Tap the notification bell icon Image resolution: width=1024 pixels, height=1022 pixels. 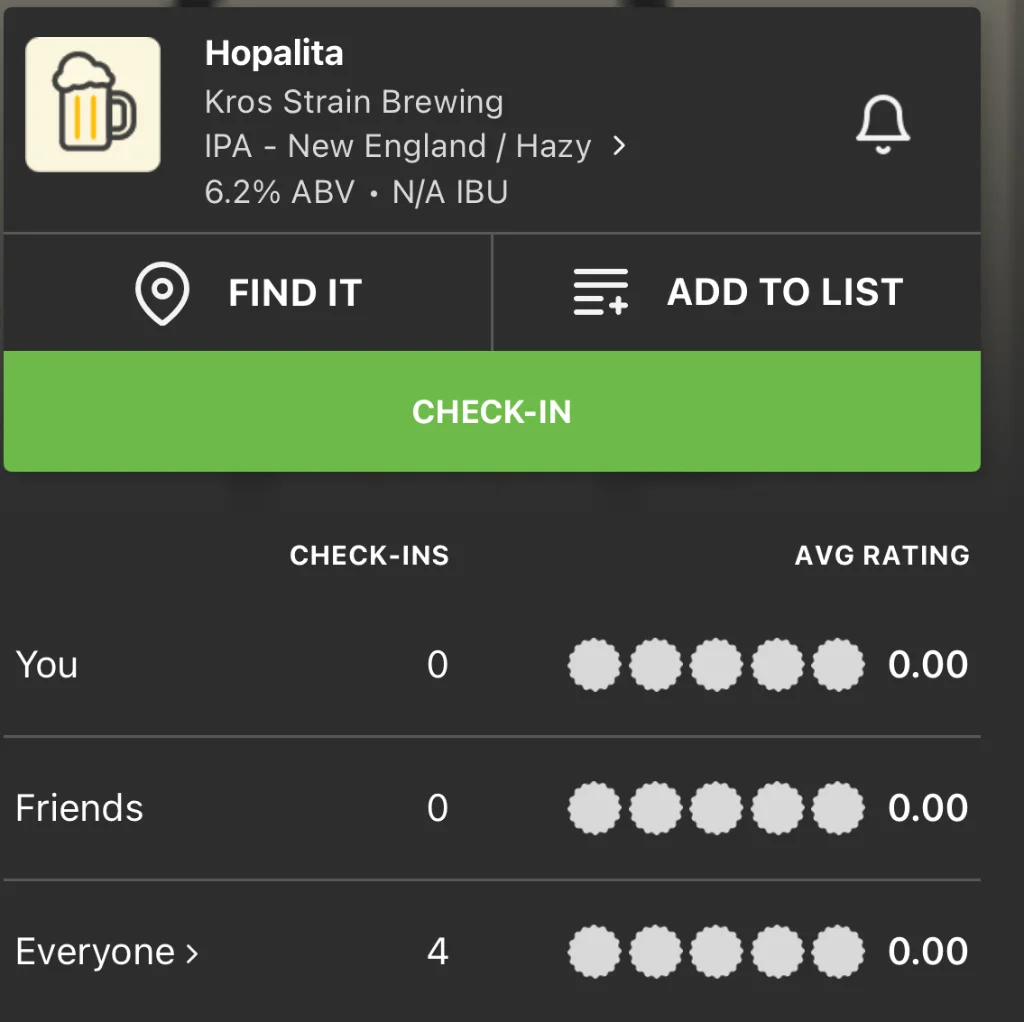tap(882, 125)
